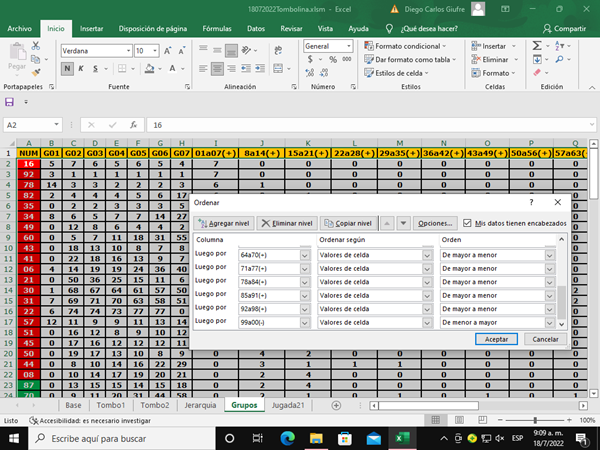
Task: Open the column dropdown showing 99a00(-)
Action: coord(306,324)
